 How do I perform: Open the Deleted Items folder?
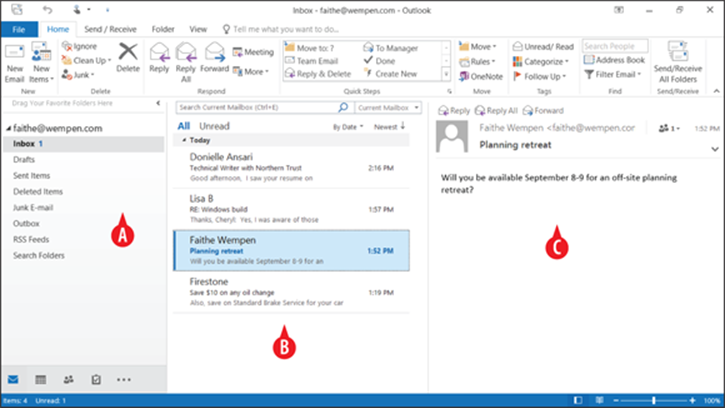pyautogui.click(x=38, y=192)
